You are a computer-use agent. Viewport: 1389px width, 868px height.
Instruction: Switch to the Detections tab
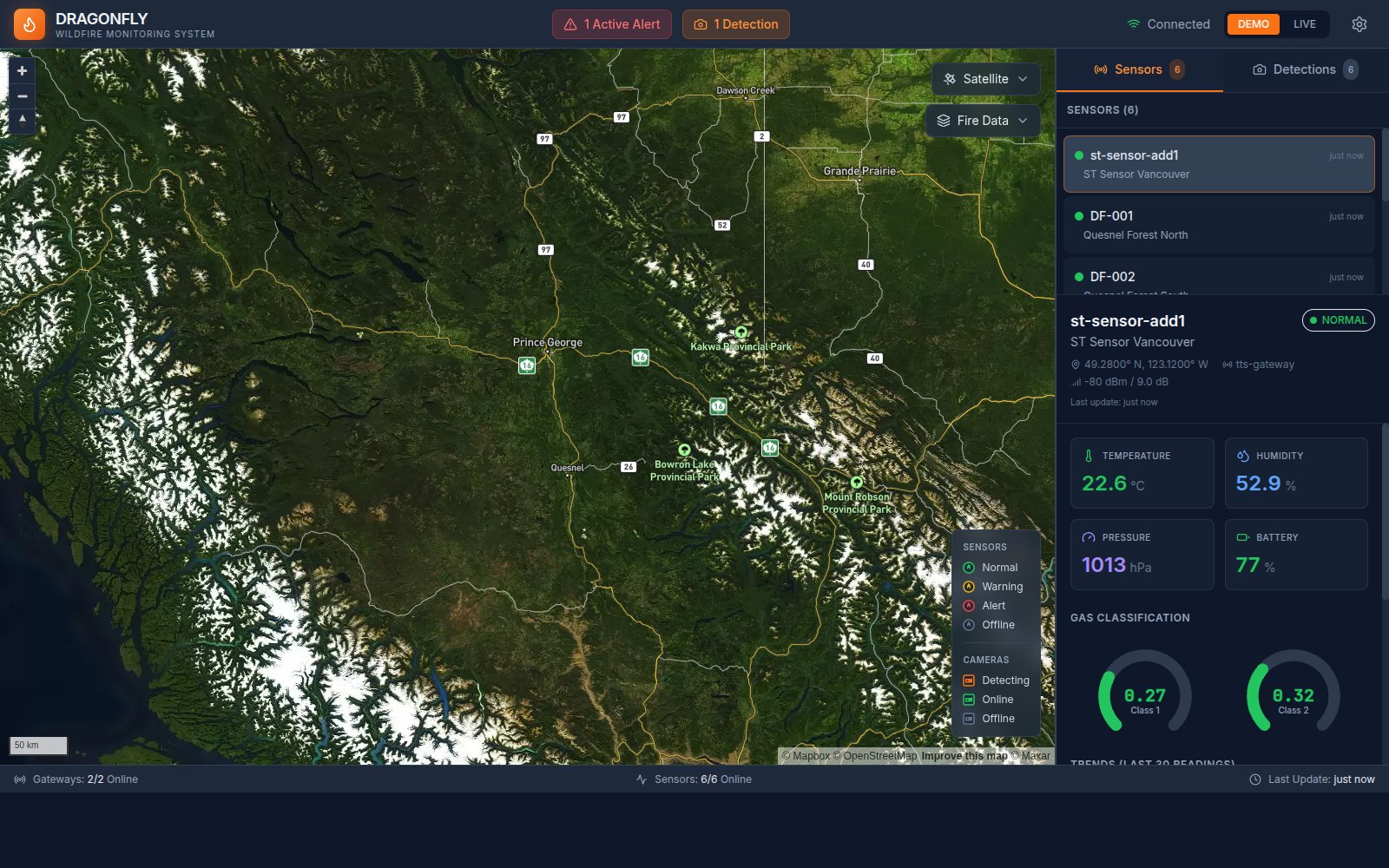pyautogui.click(x=1306, y=69)
